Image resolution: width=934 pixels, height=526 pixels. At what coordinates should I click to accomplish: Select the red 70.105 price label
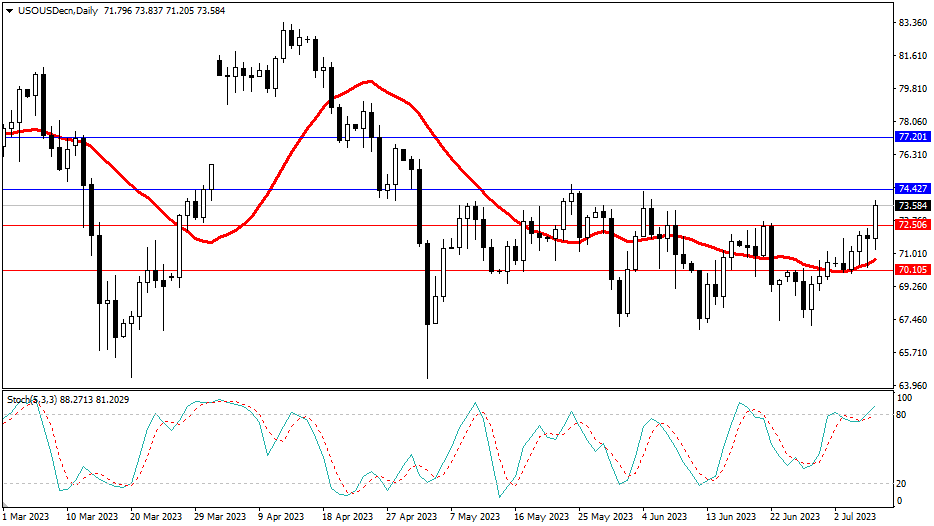914,270
